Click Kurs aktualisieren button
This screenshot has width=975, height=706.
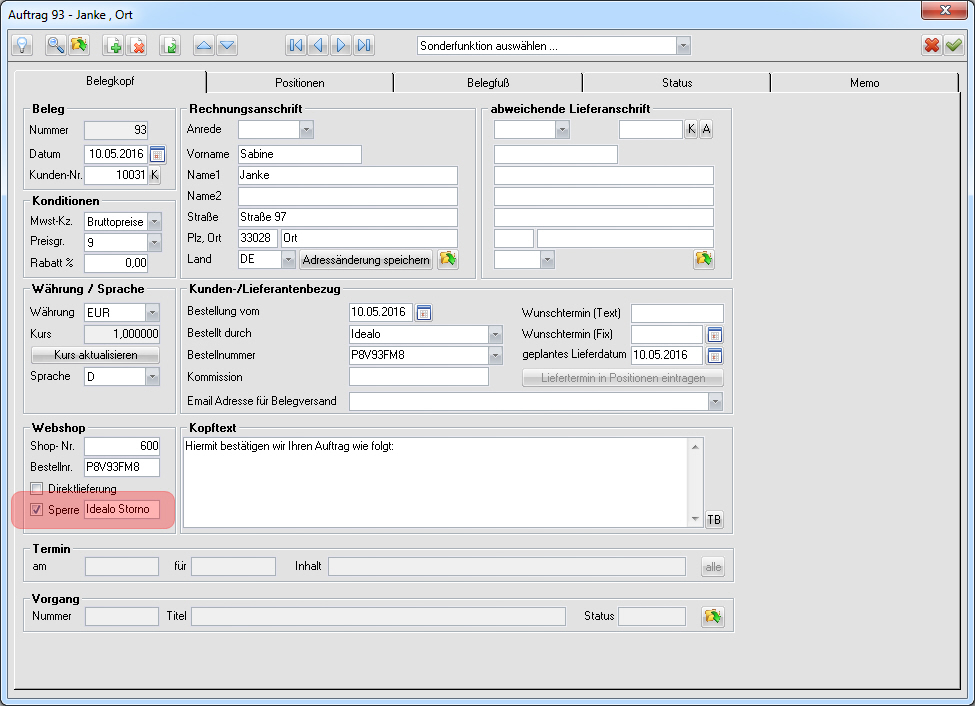pos(96,355)
